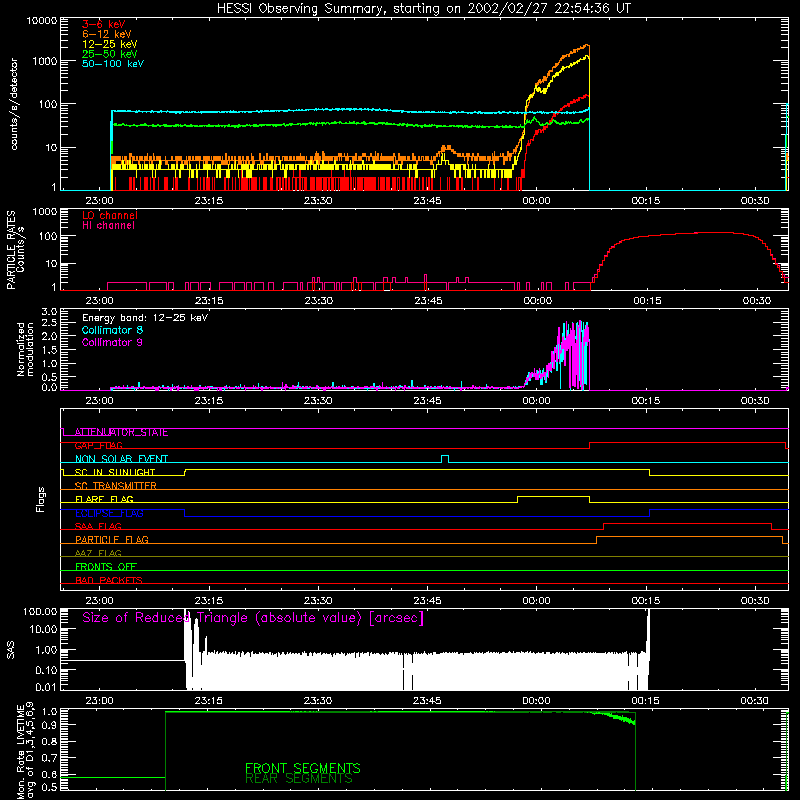Click the vertical Flags axis label
This screenshot has width=800, height=800.
(x=41, y=499)
